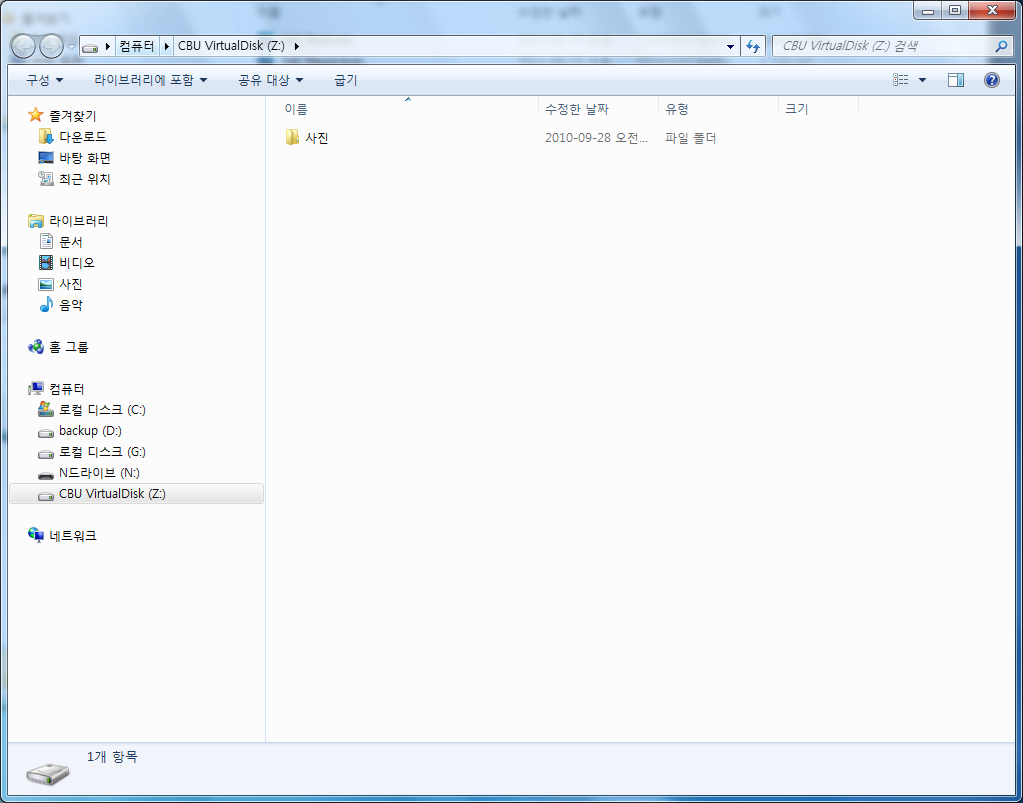This screenshot has height=803, width=1023.
Task: Select CBU VirtualDisk (Z:) breadcrumb
Action: [x=231, y=46]
